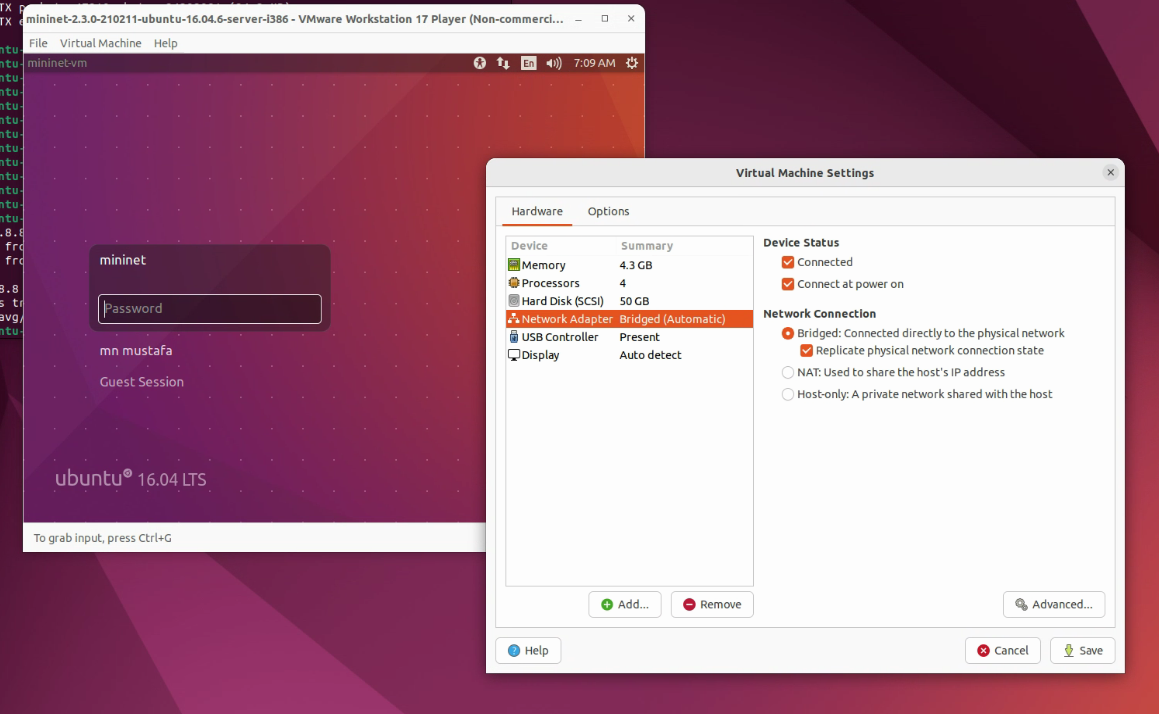Minimize the VMware Player window
This screenshot has width=1159, height=714.
pos(578,18)
